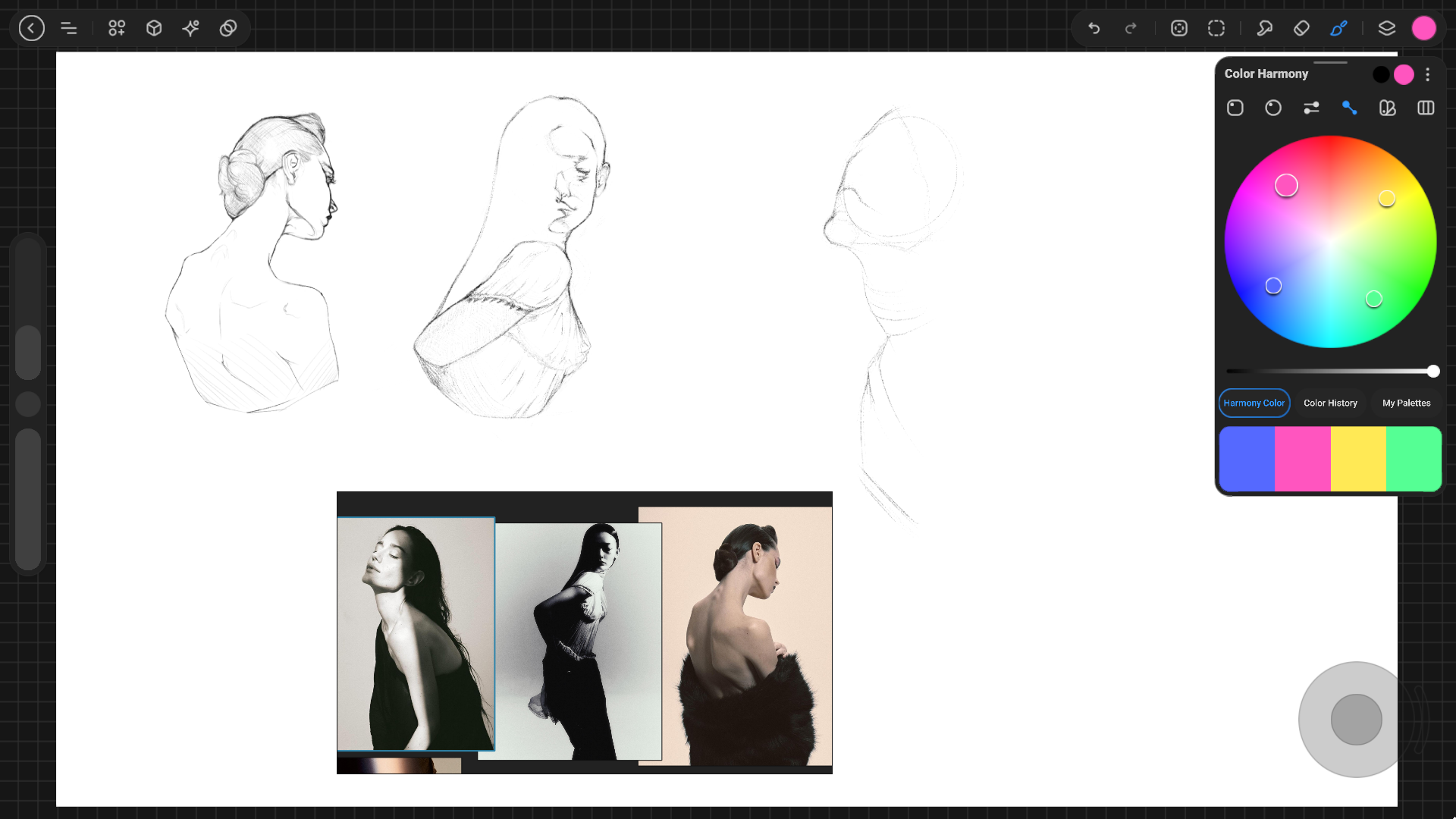
Task: Open the Color History tab
Action: point(1330,403)
